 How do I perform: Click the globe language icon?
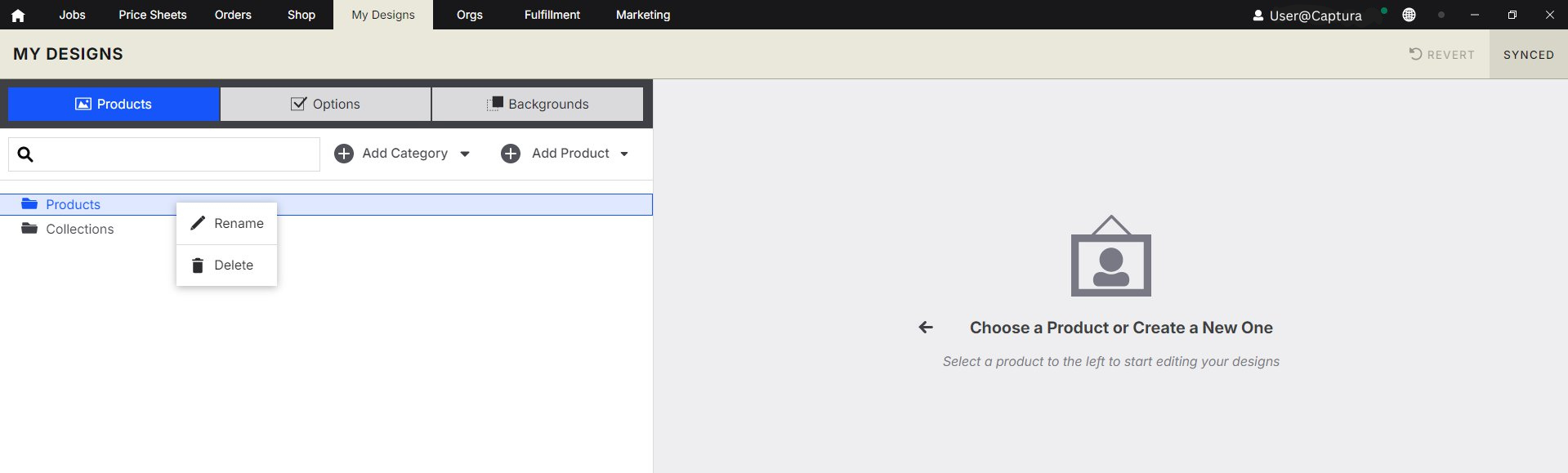[x=1409, y=15]
